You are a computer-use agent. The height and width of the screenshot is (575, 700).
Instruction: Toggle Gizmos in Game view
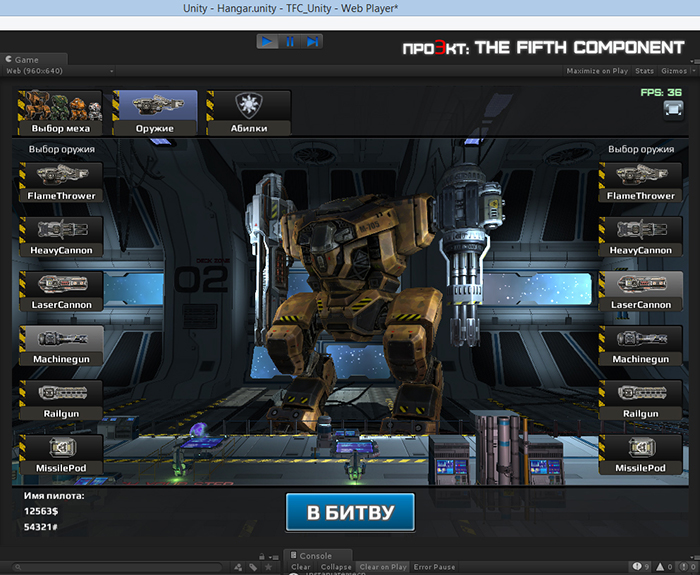point(674,71)
